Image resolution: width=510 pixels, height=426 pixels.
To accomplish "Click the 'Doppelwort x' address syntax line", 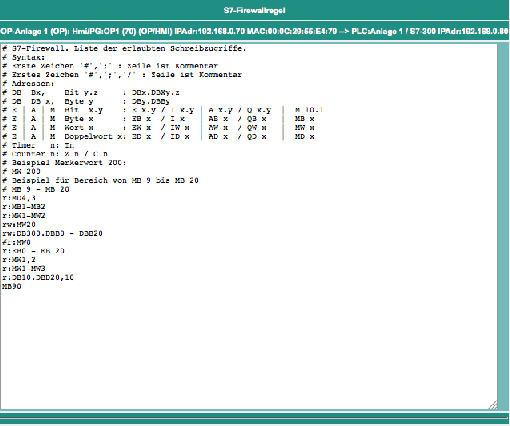I will click(158, 137).
